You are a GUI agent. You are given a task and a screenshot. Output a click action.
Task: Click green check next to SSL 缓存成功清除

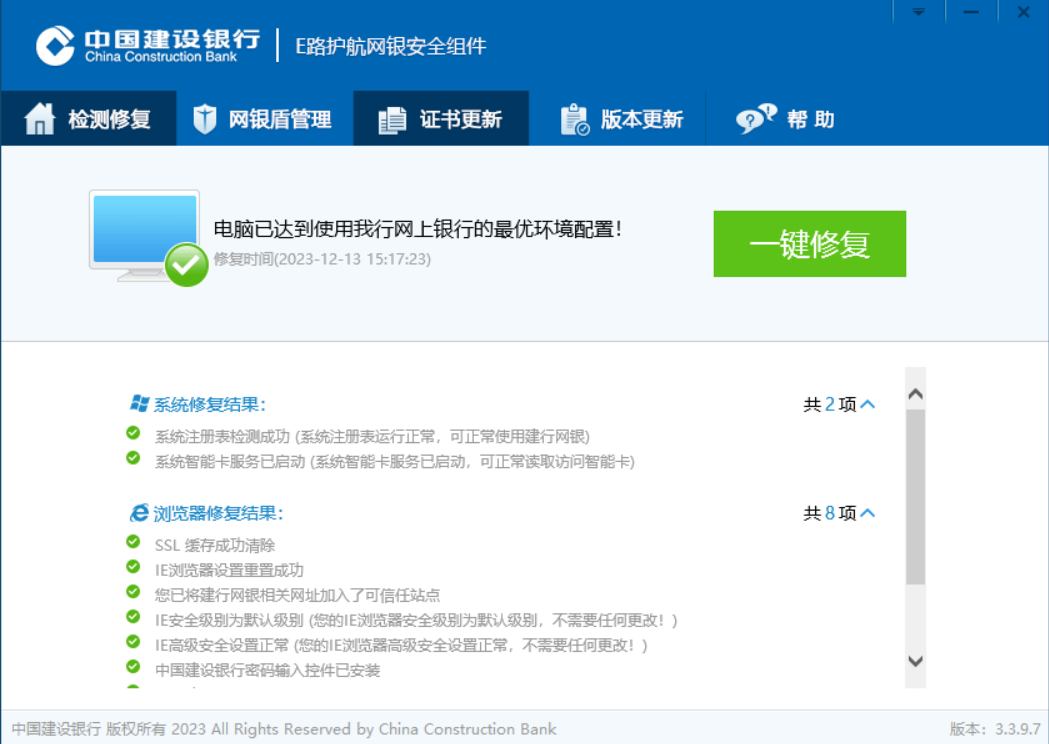(133, 542)
